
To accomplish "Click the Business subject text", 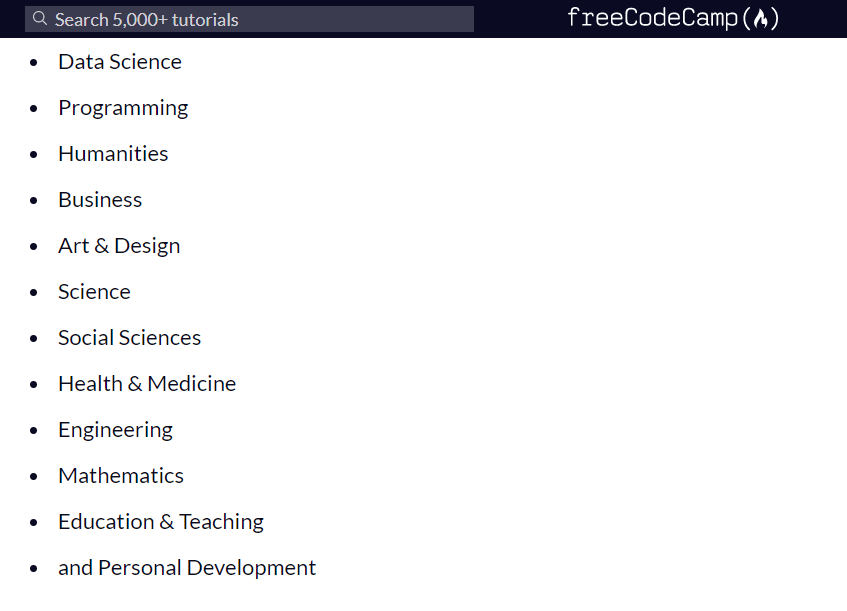I will coord(100,200).
